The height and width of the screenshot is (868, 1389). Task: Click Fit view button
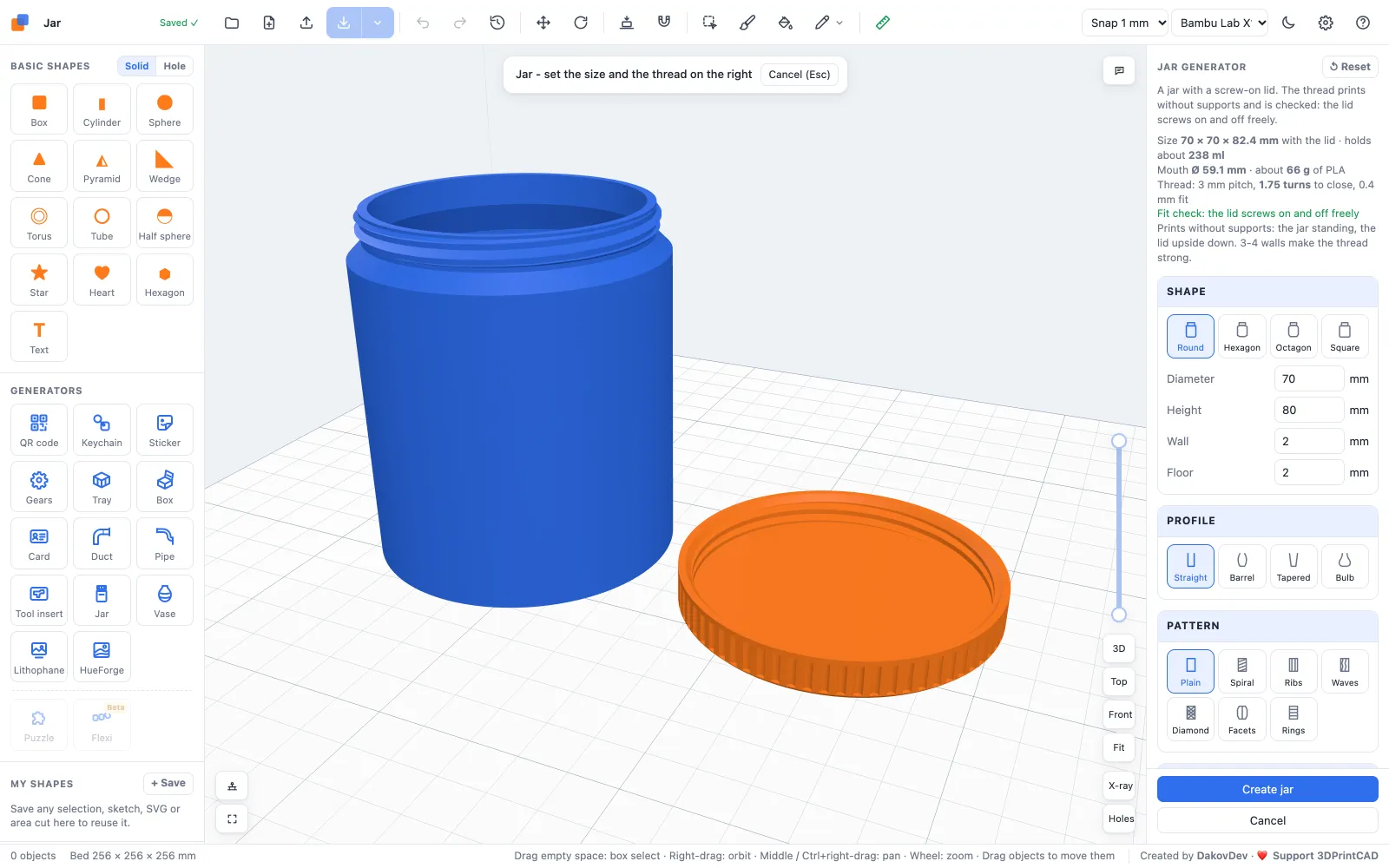(1119, 747)
